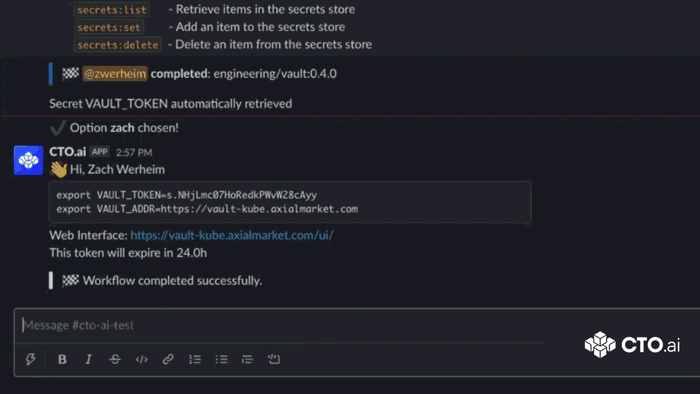Toggle inline code formatting
This screenshot has width=700, height=394.
(142, 359)
